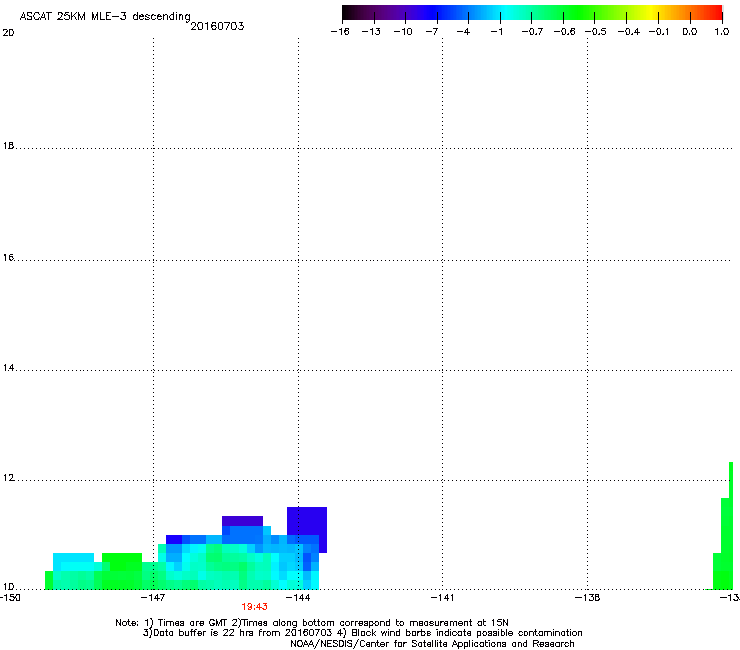Viewport: 740px width, 650px height.
Task: Click the color bar scale at top
Action: pos(532,13)
